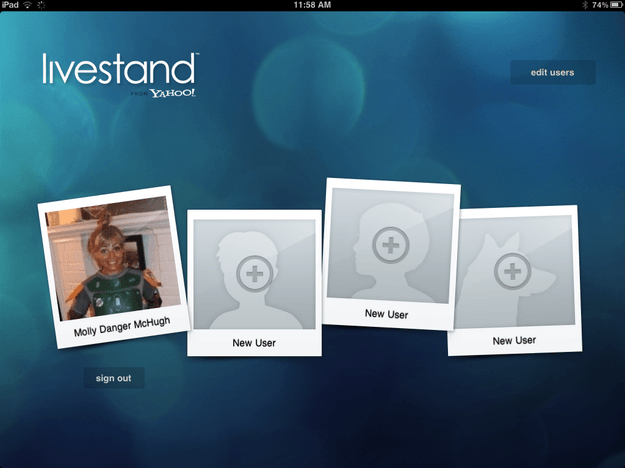Sign out of the current account
Screen dimensions: 625x468
pyautogui.click(x=114, y=378)
